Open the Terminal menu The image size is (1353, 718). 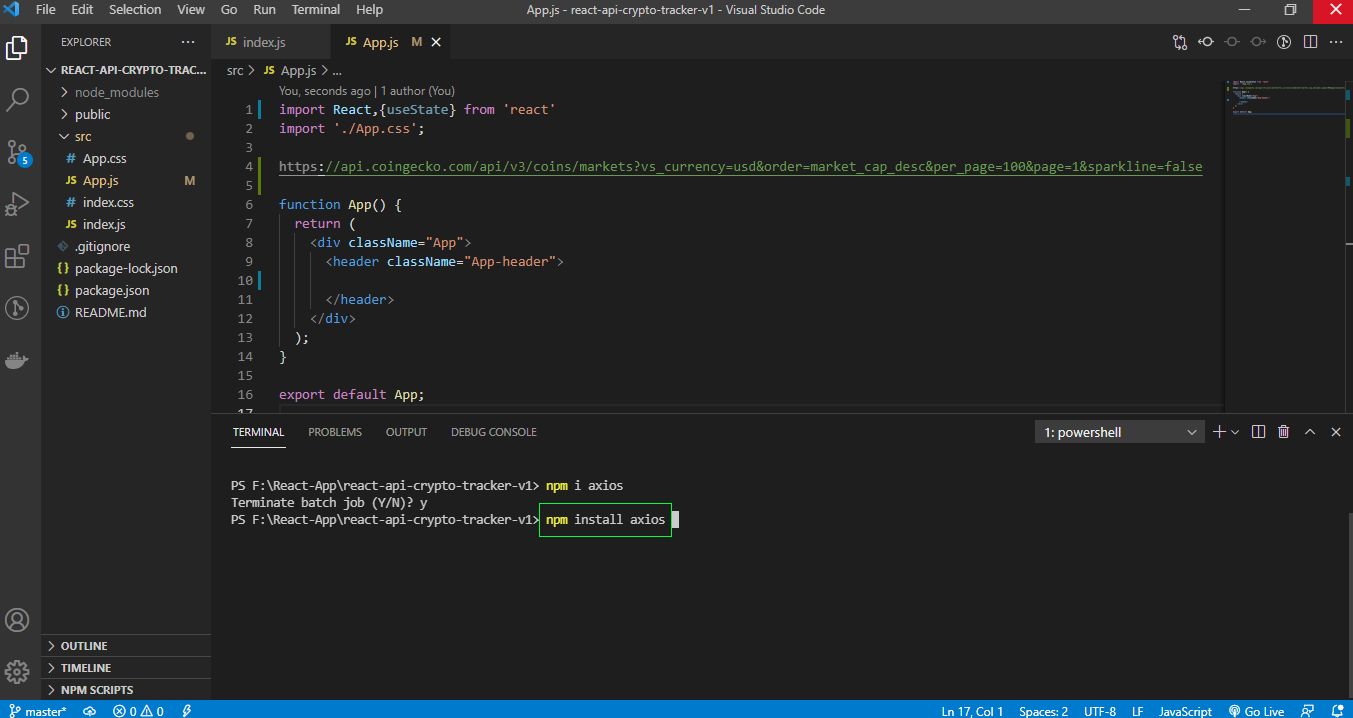click(316, 9)
